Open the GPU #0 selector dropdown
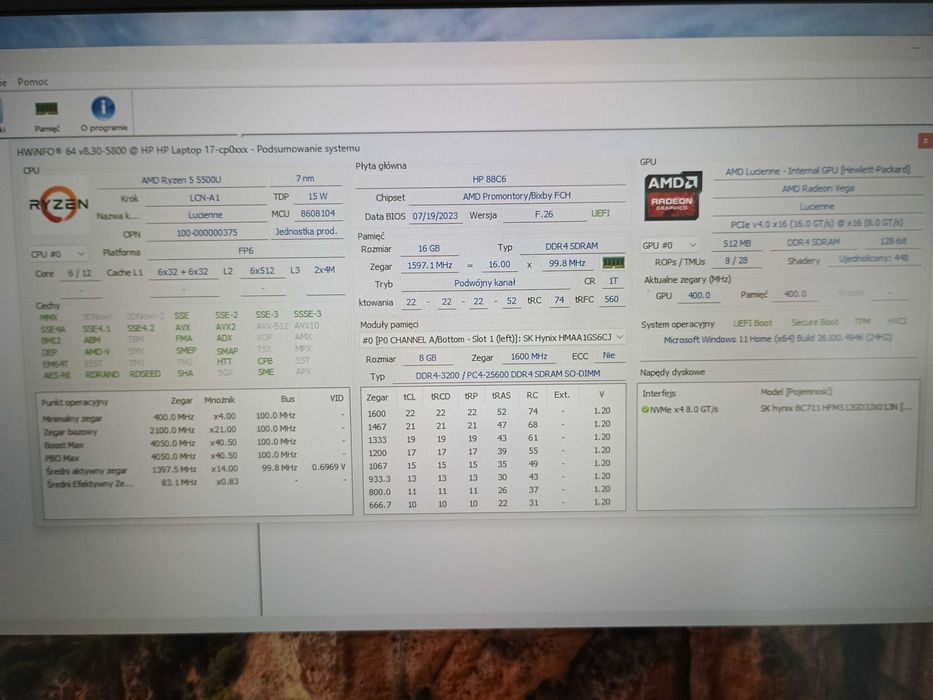The image size is (933, 700). [670, 245]
